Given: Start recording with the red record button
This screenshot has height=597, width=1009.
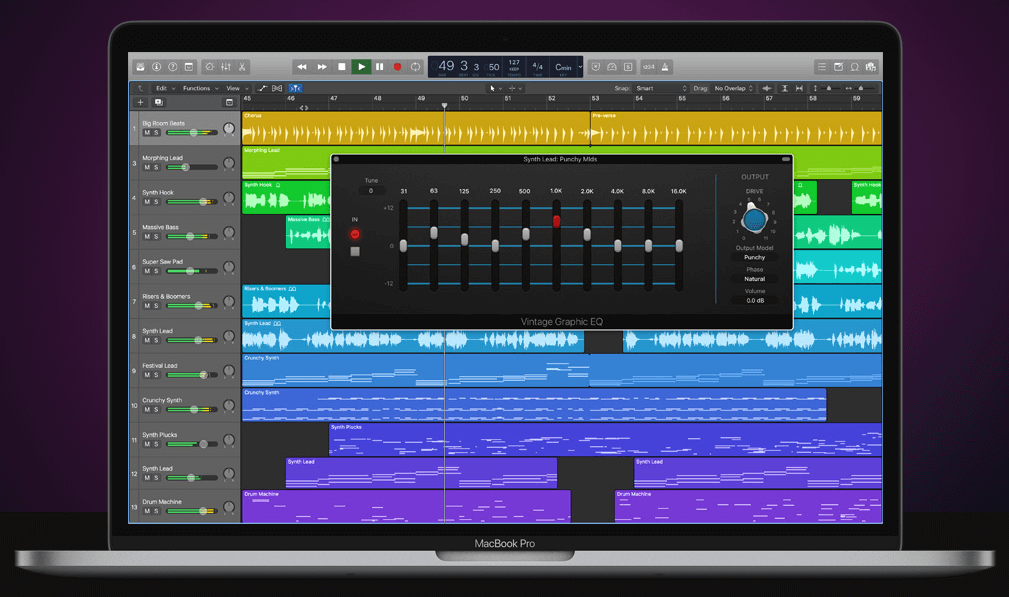Looking at the screenshot, I should [397, 66].
